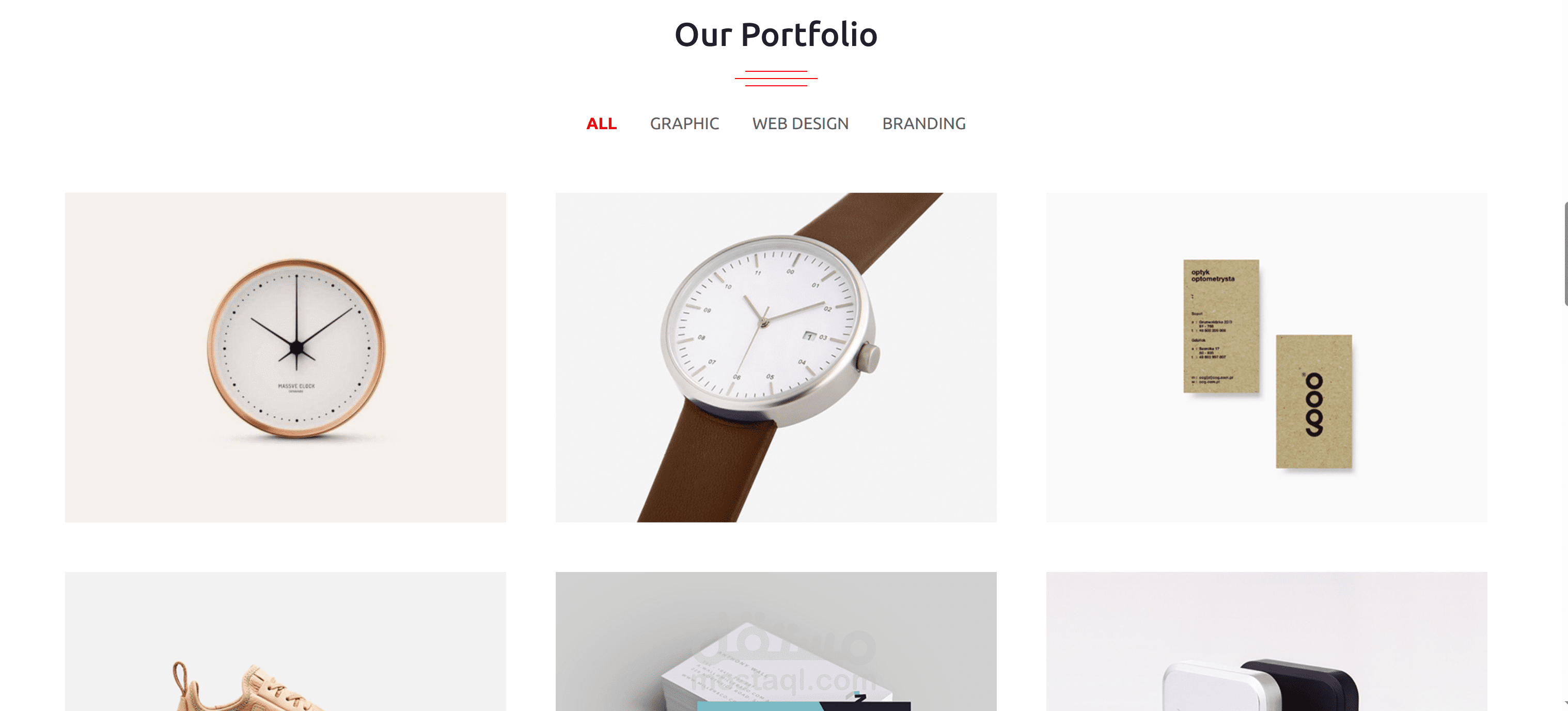Viewport: 1568px width, 711px height.
Task: Open the brown strap wristwatch project
Action: pyautogui.click(x=776, y=358)
